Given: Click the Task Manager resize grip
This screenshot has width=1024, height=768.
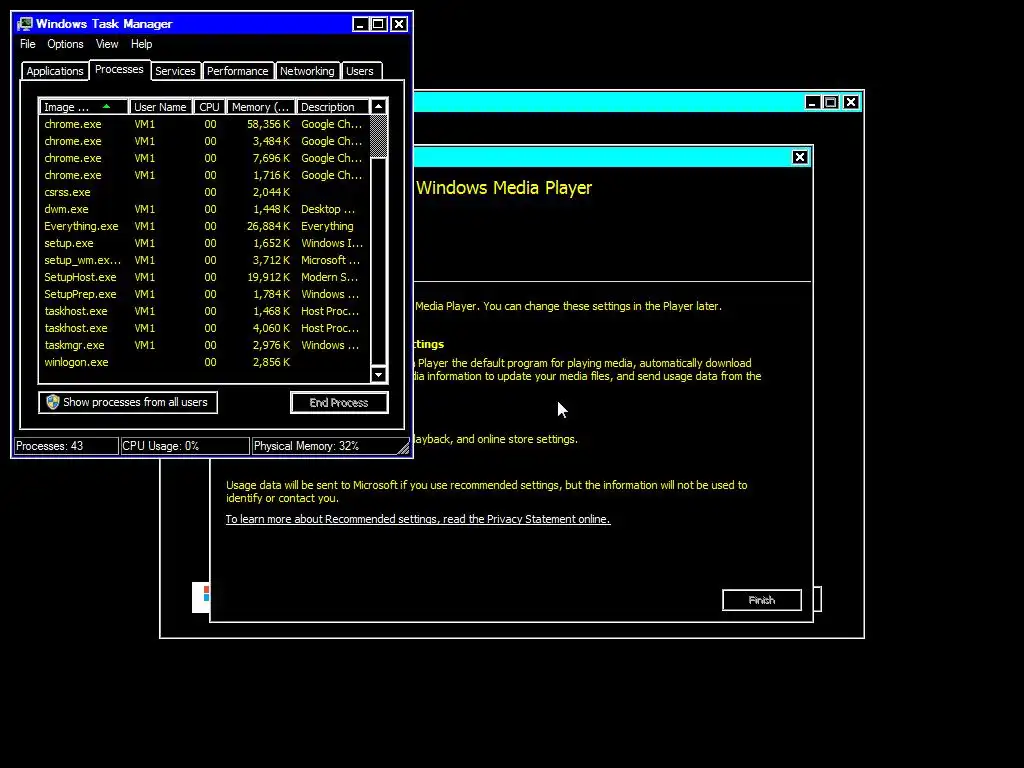Looking at the screenshot, I should click(x=404, y=447).
